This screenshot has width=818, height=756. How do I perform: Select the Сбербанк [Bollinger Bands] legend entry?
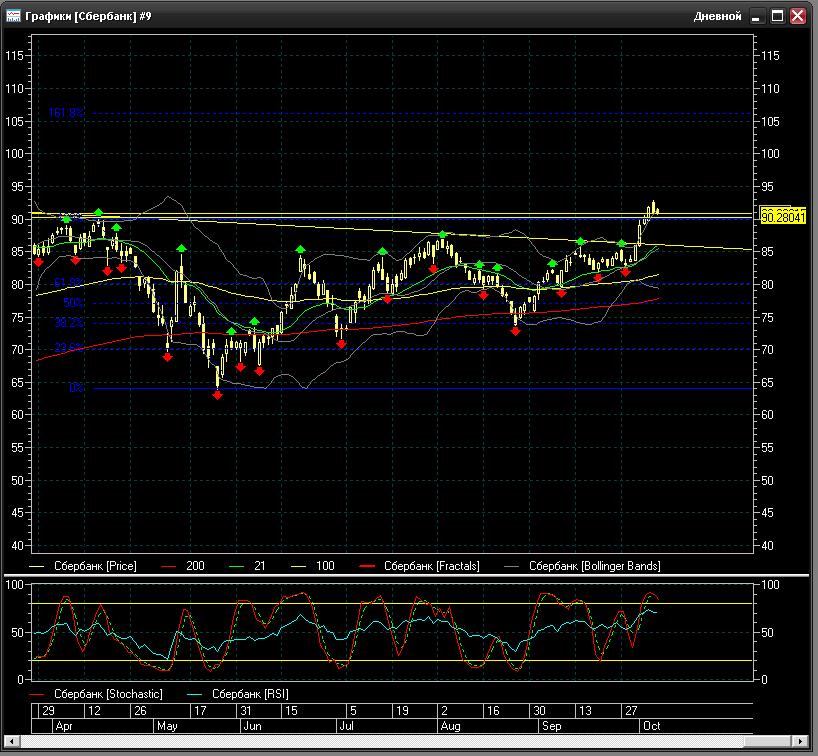[583, 566]
